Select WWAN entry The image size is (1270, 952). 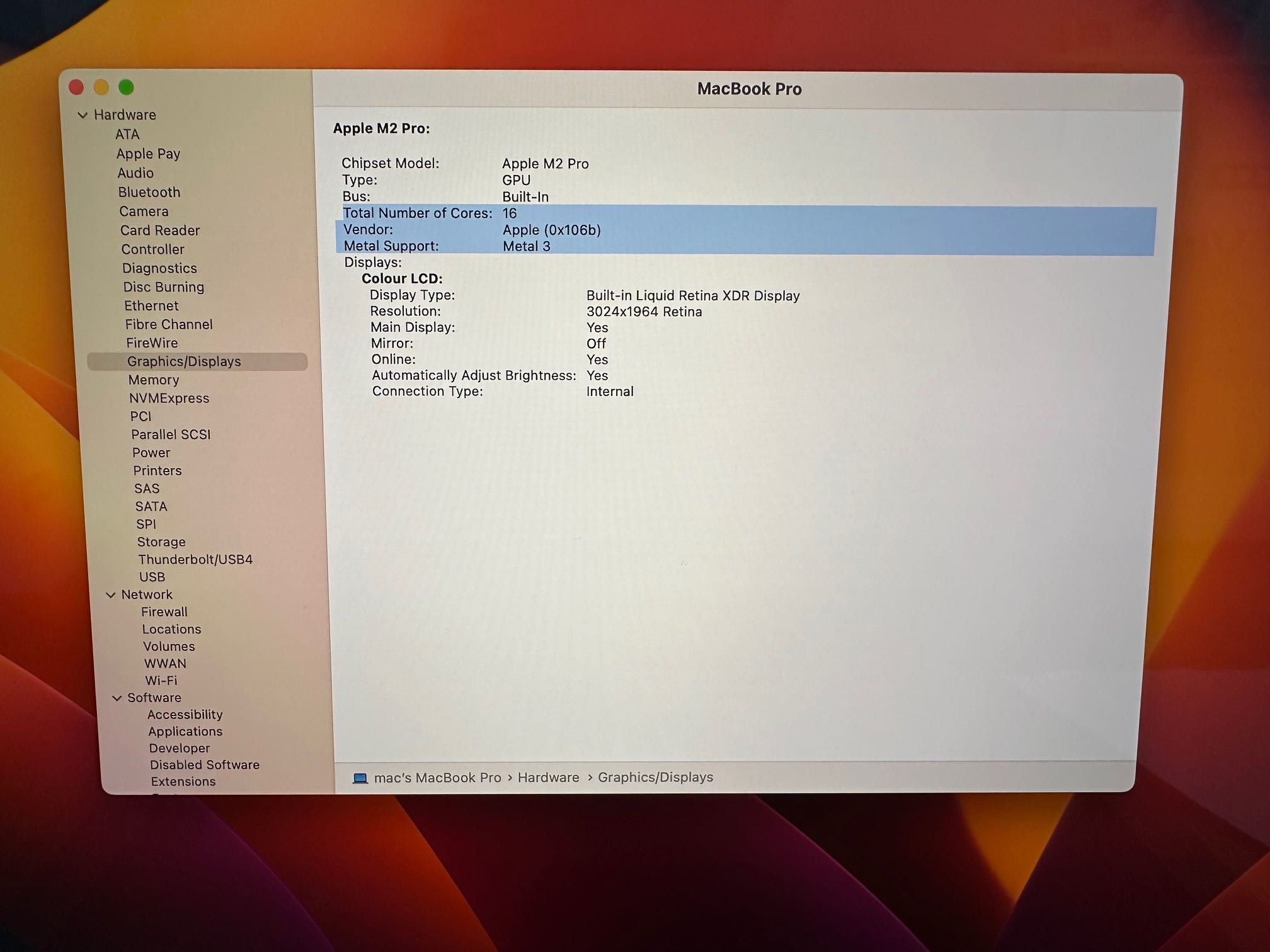[165, 664]
